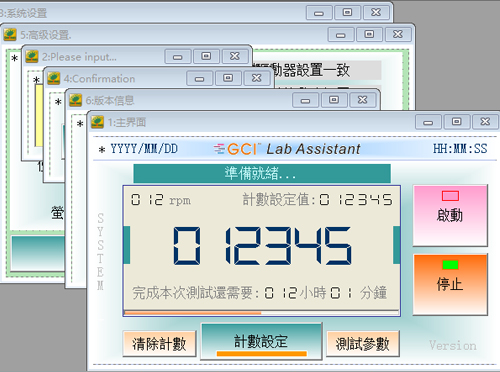Click the 準備就緒 status banner
Viewport: 500px width, 372px height.
click(262, 173)
